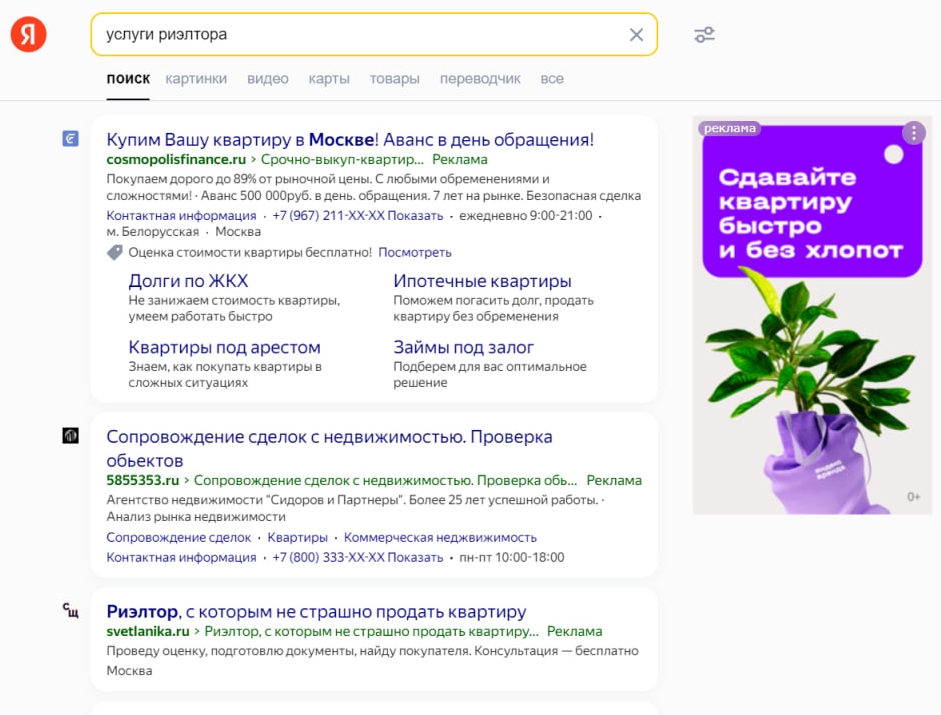Open 'Квартиры' quick link

[298, 537]
